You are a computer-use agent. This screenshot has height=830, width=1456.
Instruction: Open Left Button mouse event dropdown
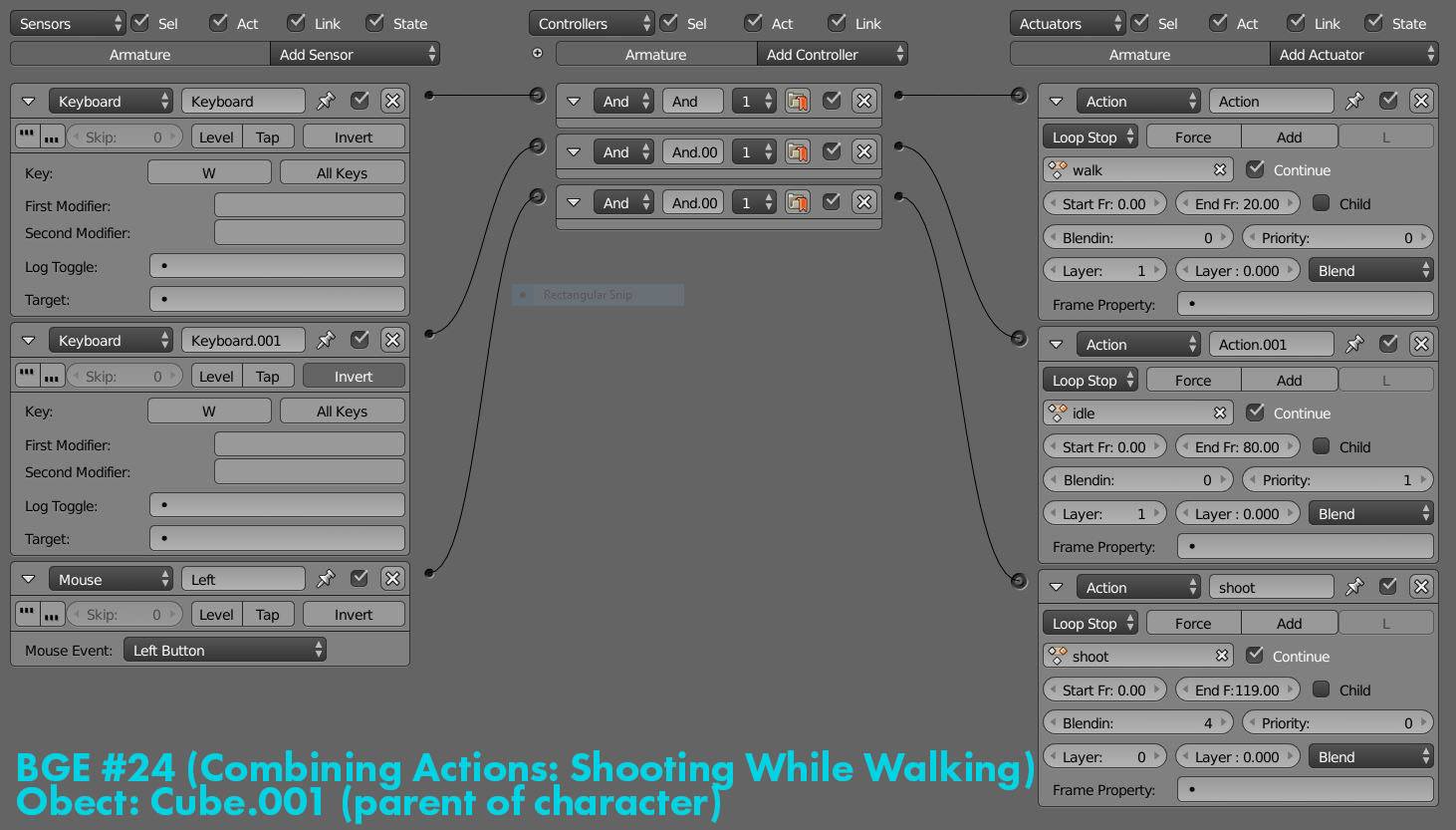225,650
